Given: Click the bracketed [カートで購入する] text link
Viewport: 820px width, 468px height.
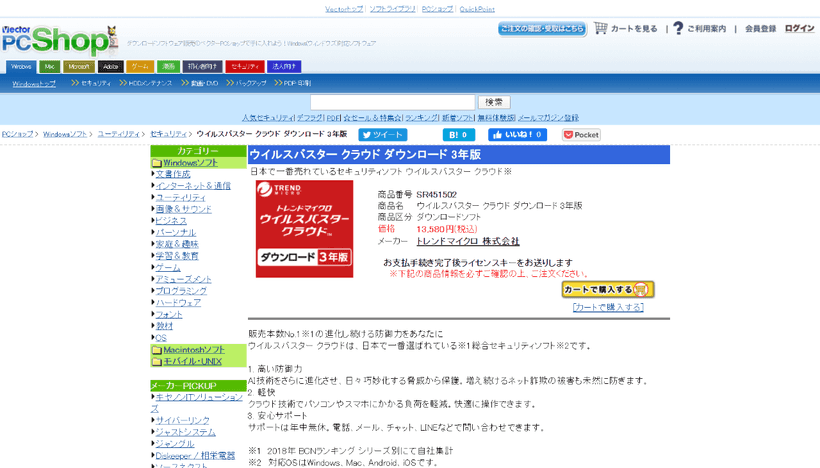Looking at the screenshot, I should coord(608,307).
